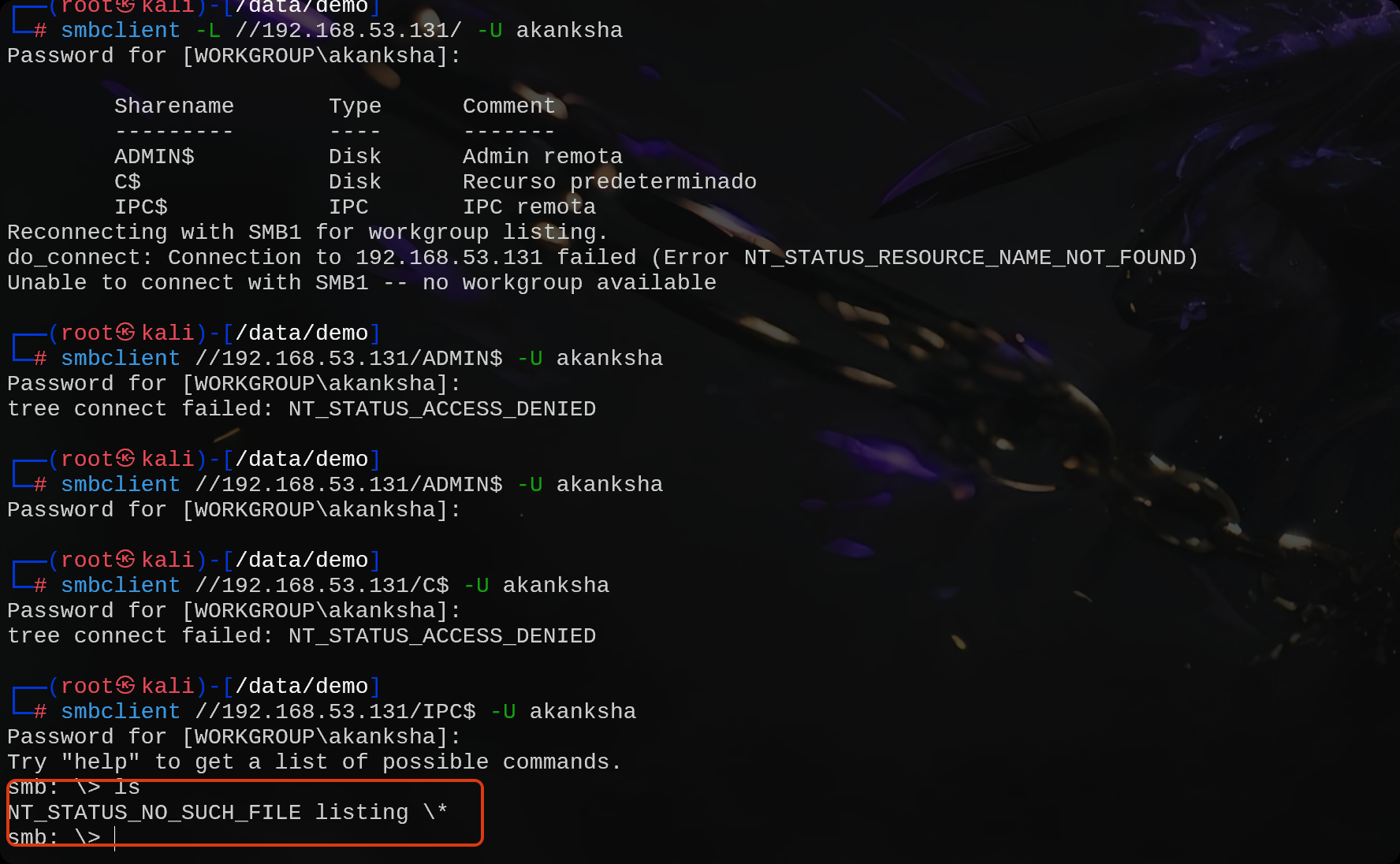
Task: Click the Kali skull icon in the last prompt
Action: click(x=125, y=686)
